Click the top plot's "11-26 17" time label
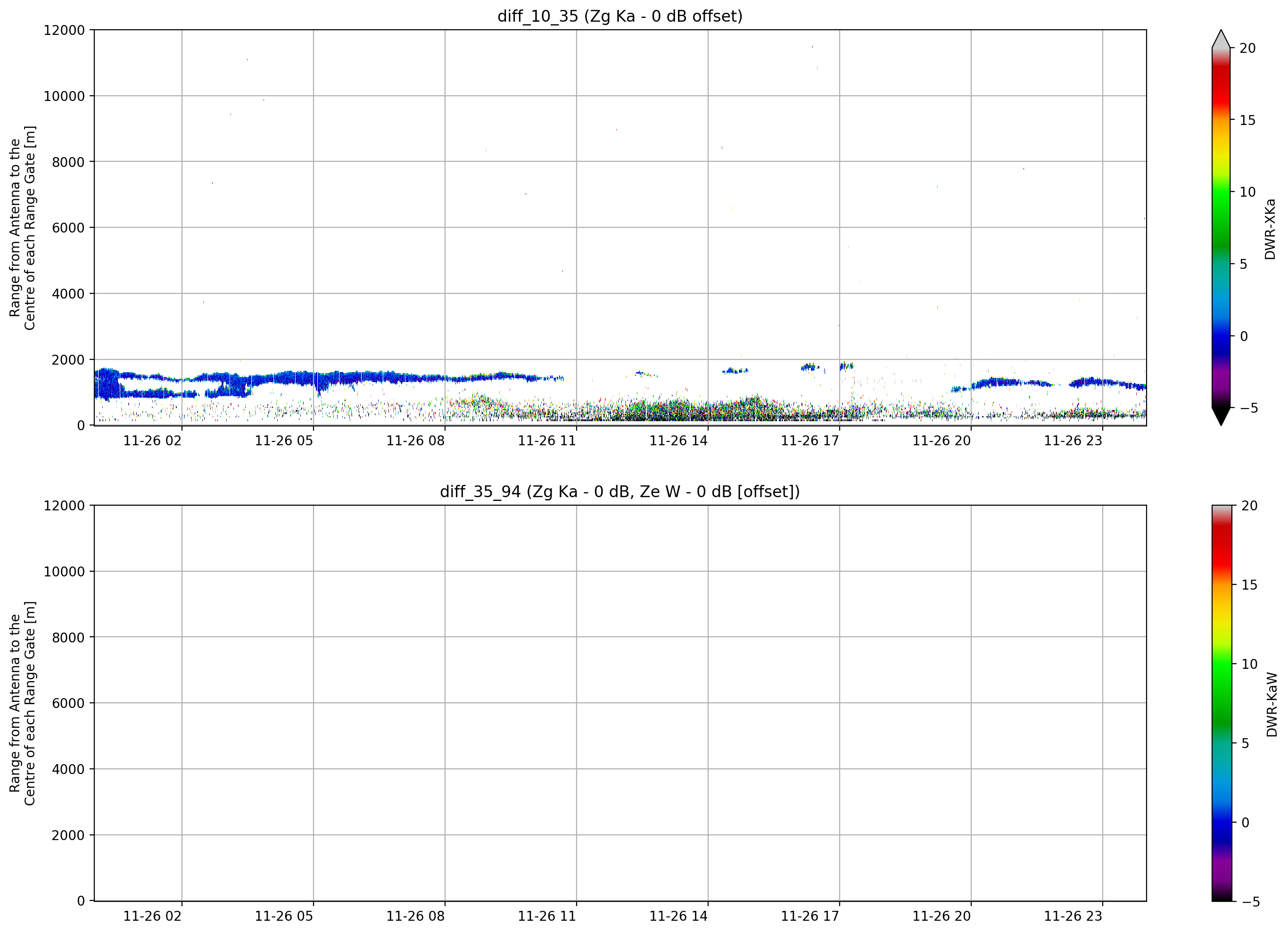The image size is (1288, 933). (x=810, y=441)
